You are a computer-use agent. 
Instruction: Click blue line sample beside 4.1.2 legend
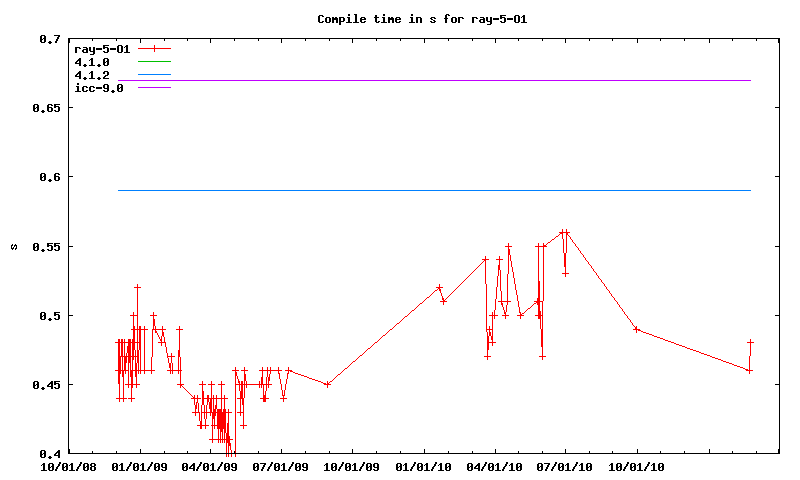coord(155,75)
